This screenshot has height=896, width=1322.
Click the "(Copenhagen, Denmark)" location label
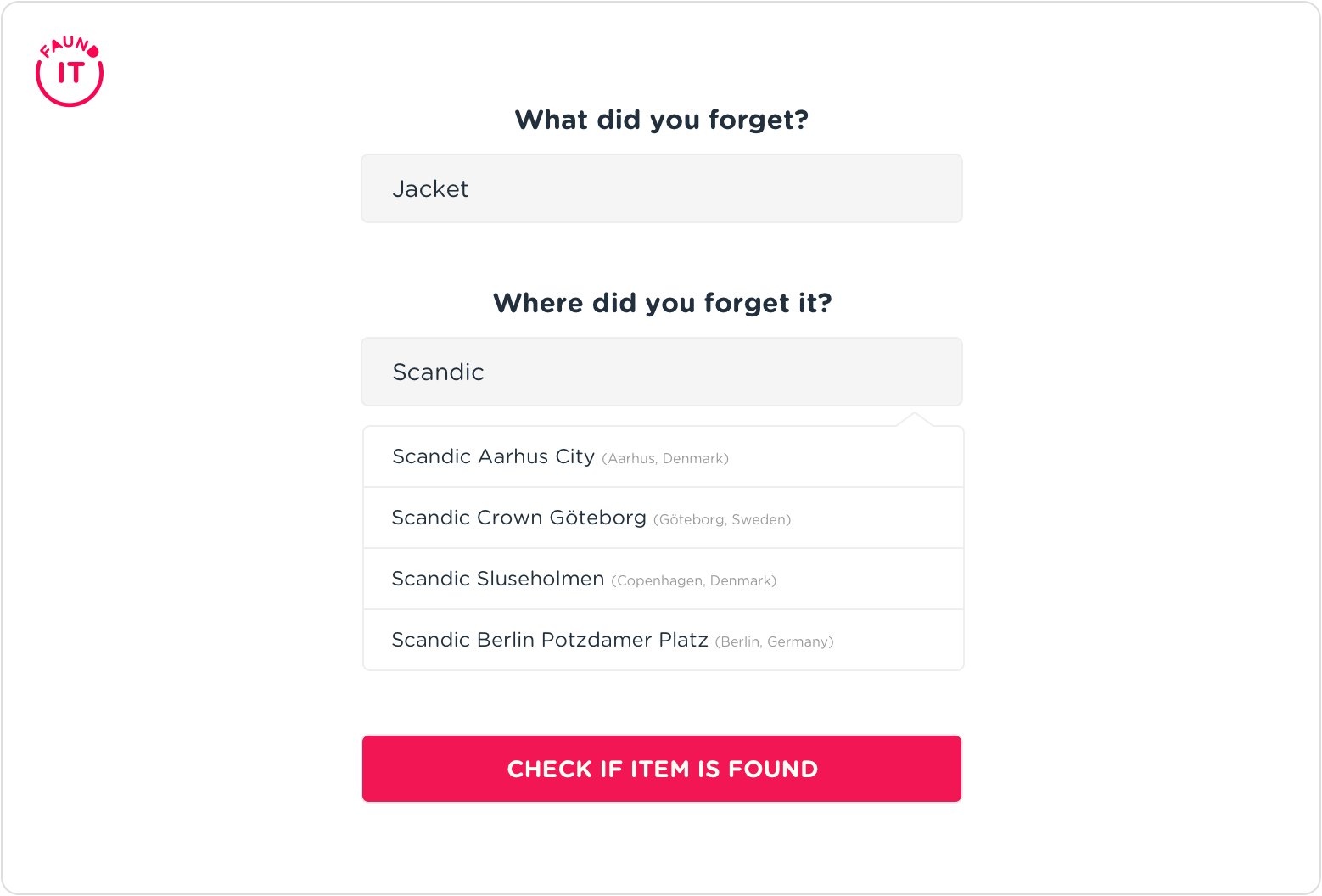pos(693,581)
